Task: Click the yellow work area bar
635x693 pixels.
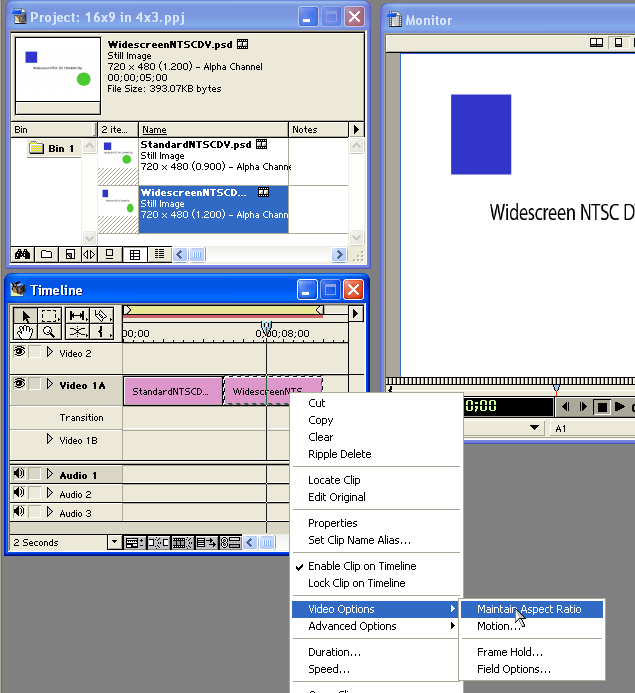Action: [x=220, y=311]
